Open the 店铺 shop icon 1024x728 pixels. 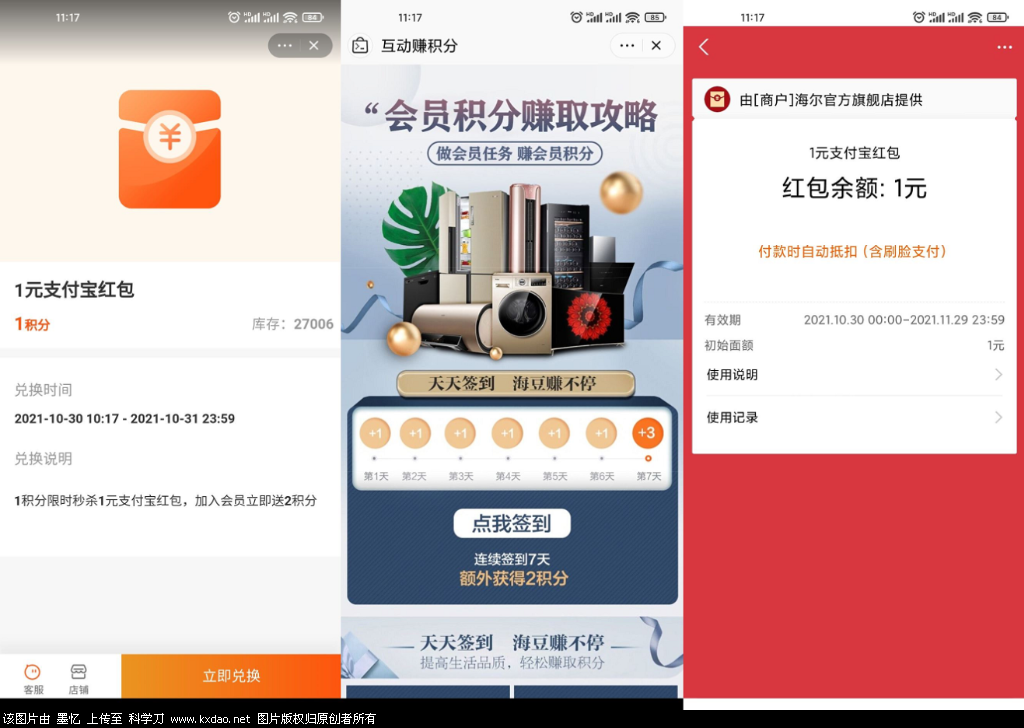78,679
